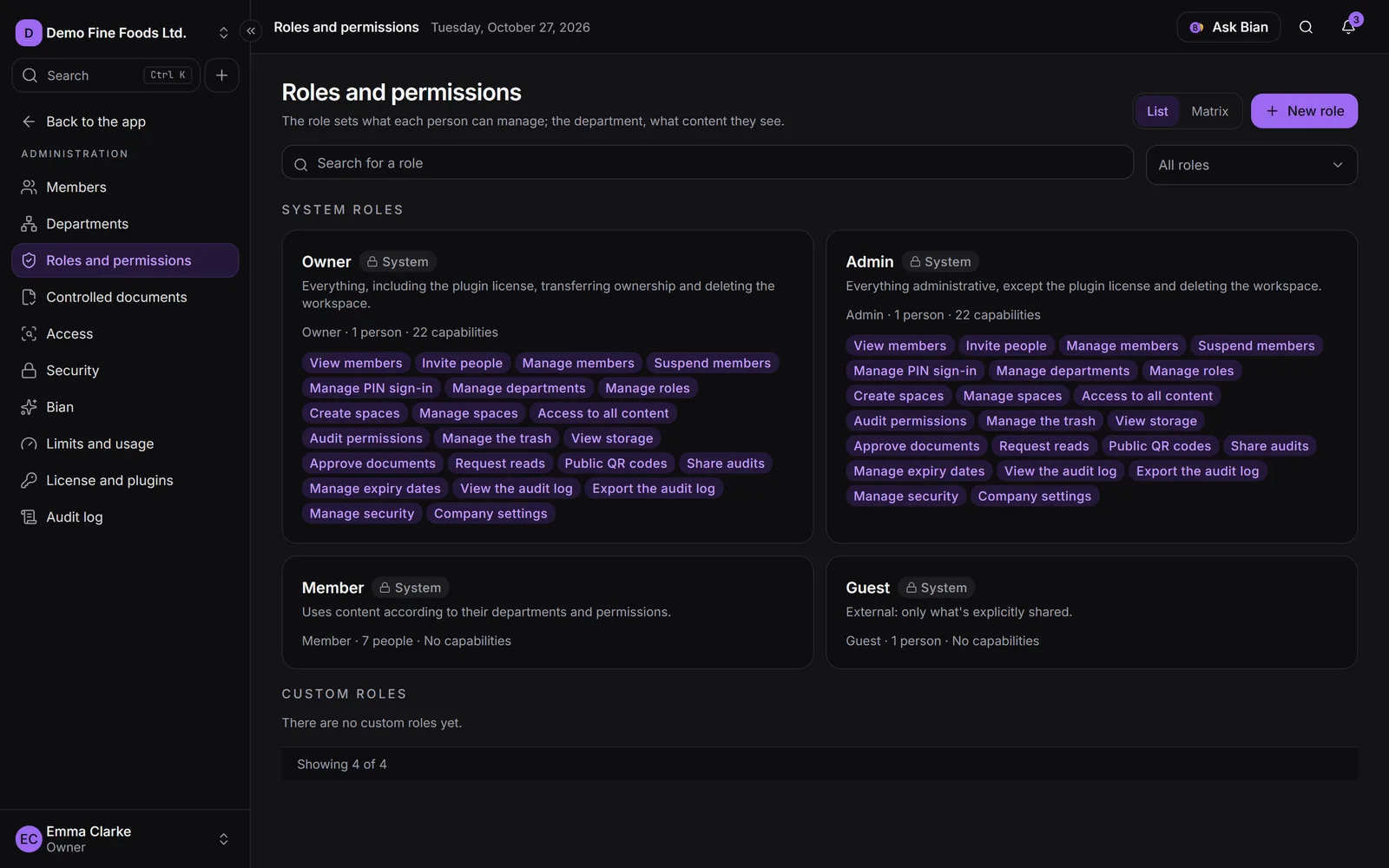Switch to List view
The width and height of the screenshot is (1389, 868).
(x=1157, y=111)
